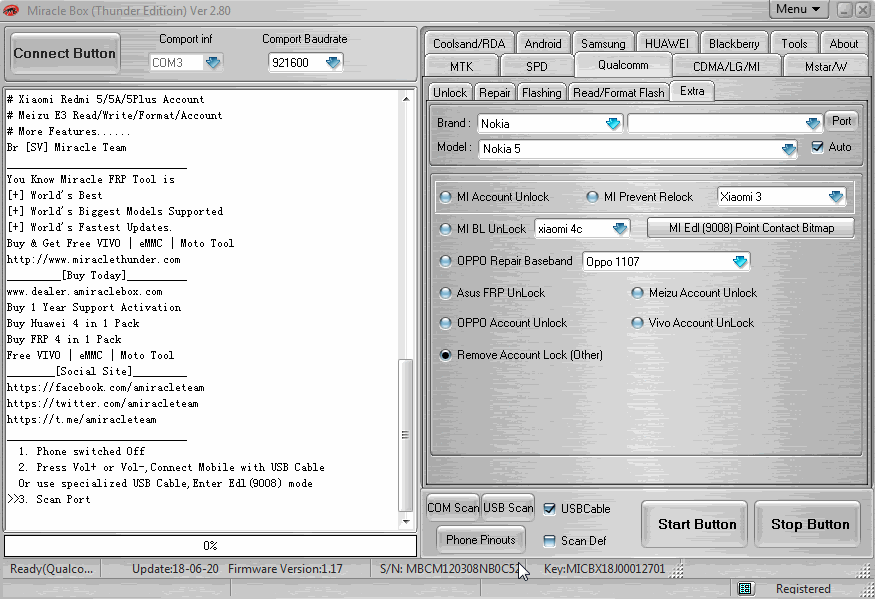This screenshot has height=599, width=875.
Task: Click the Firmware Version:1.17 status text
Action: click(x=285, y=569)
